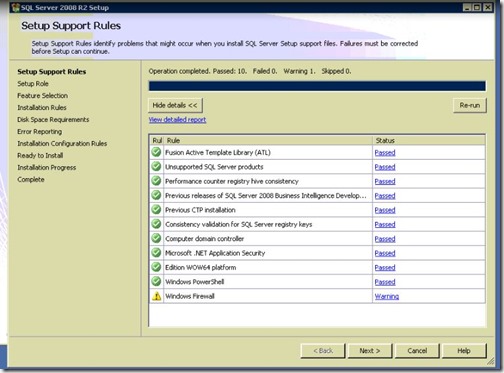
Task: Re-run the setup support rules
Action: [470, 105]
